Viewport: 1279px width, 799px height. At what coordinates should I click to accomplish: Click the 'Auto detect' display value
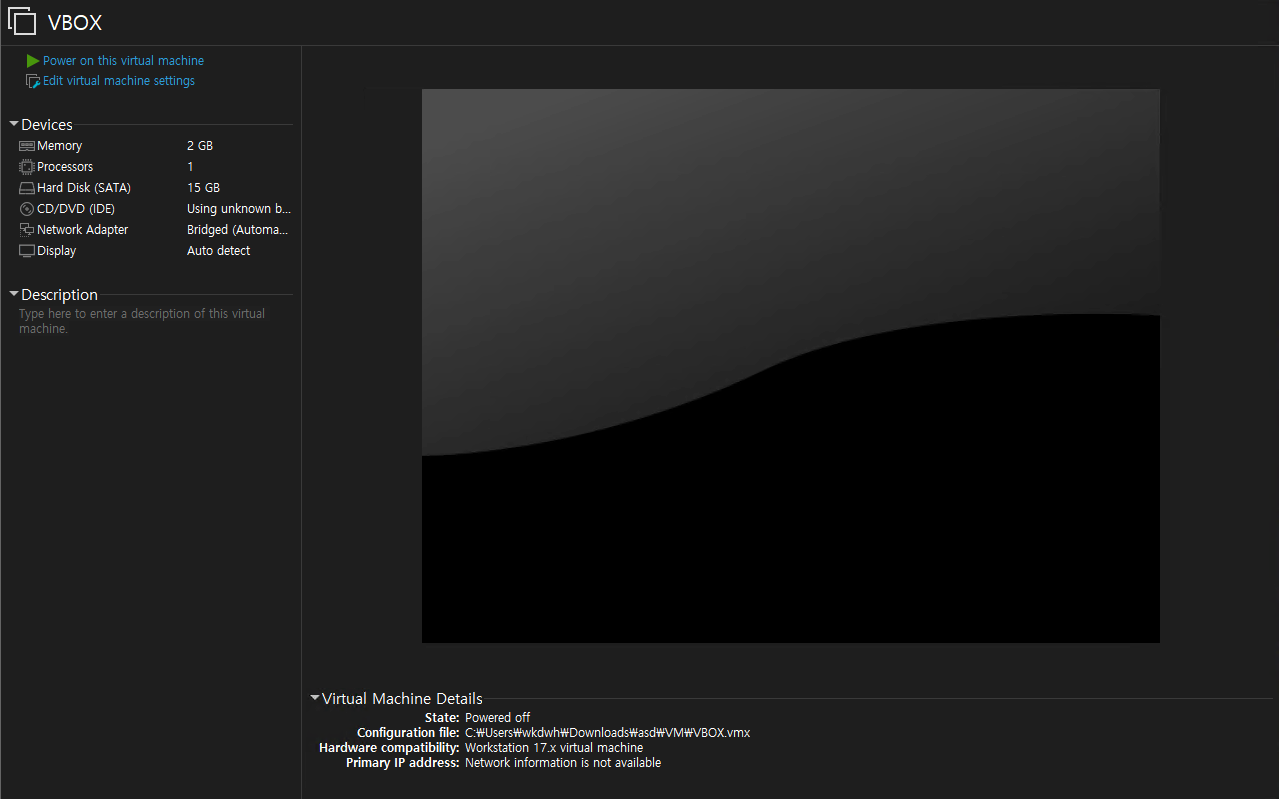[219, 251]
